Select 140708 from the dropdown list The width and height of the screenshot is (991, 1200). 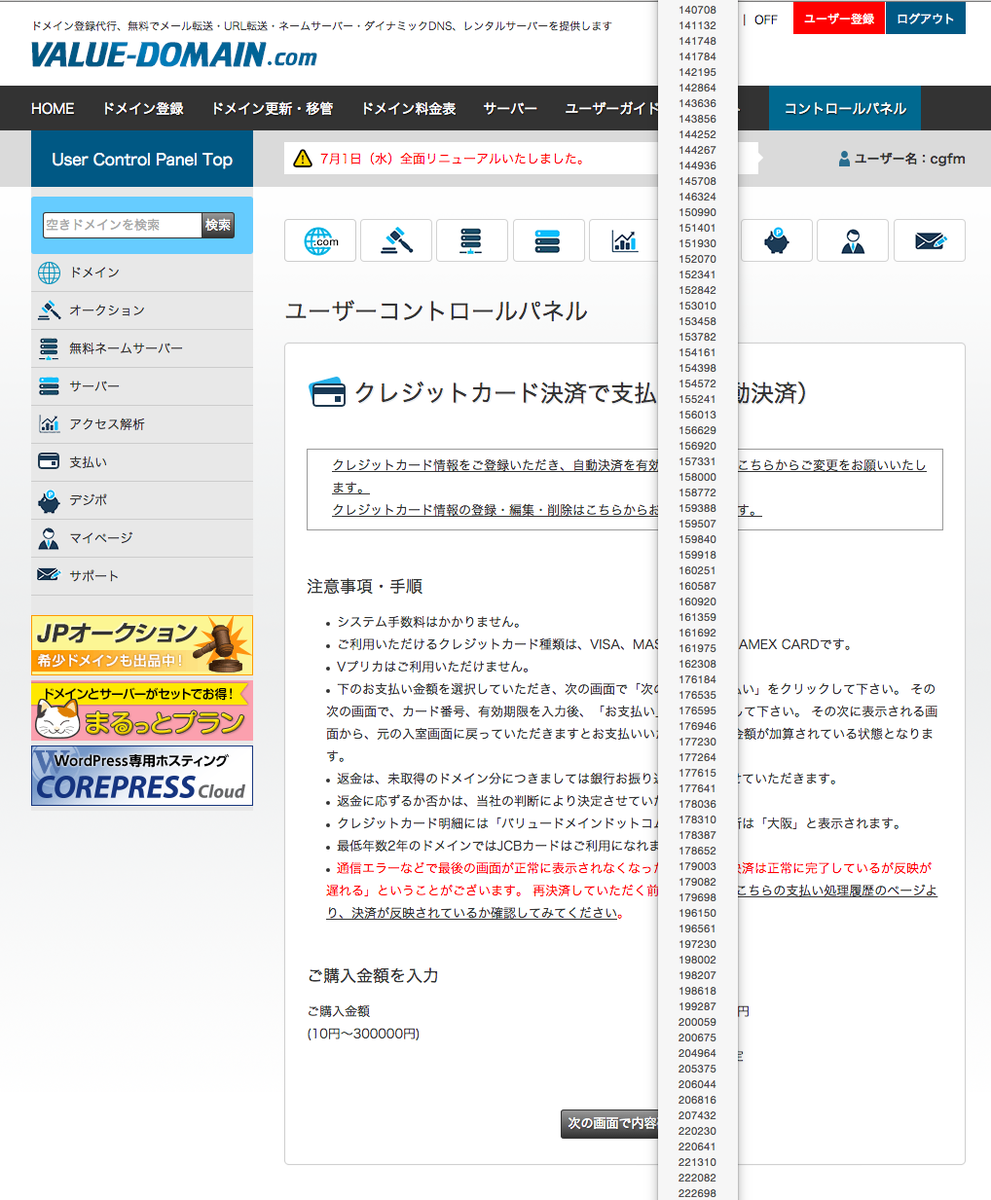(x=697, y=9)
